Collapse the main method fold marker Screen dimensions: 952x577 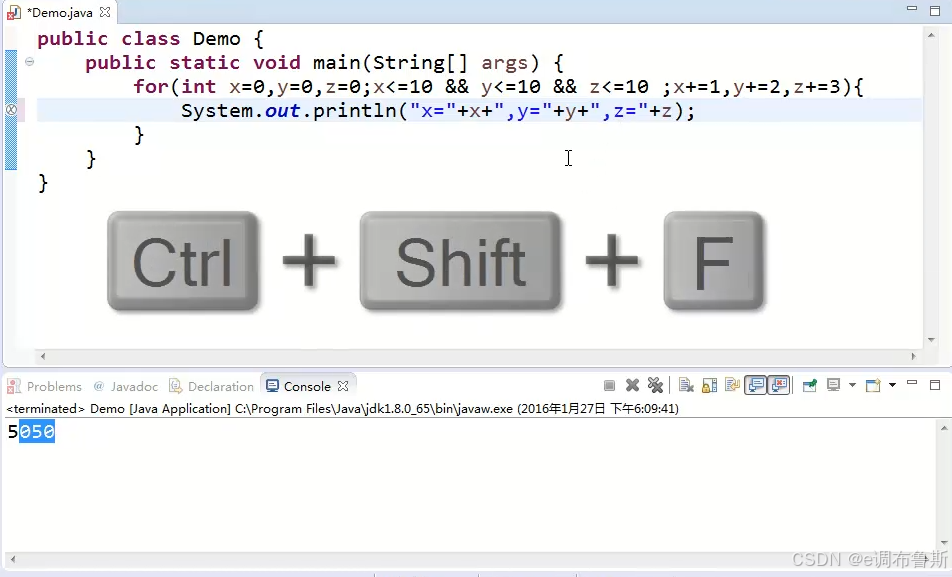(x=29, y=61)
